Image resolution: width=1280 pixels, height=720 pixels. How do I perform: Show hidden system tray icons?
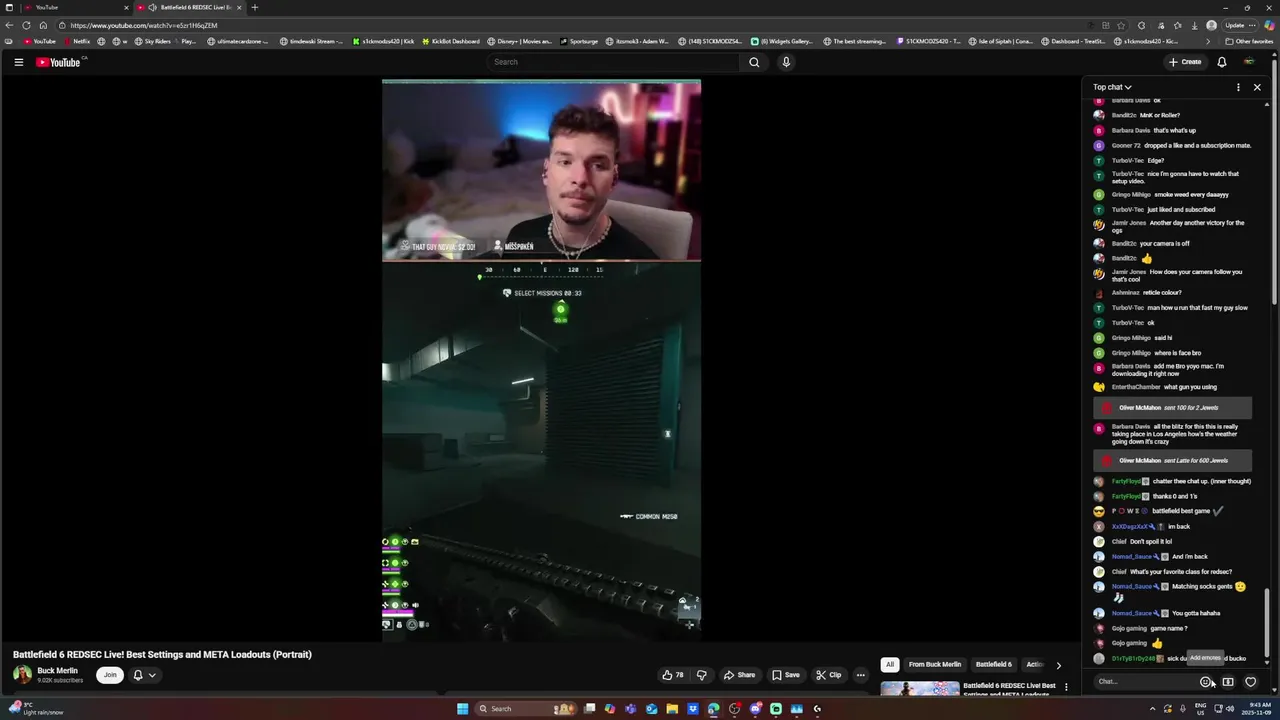coord(1151,709)
